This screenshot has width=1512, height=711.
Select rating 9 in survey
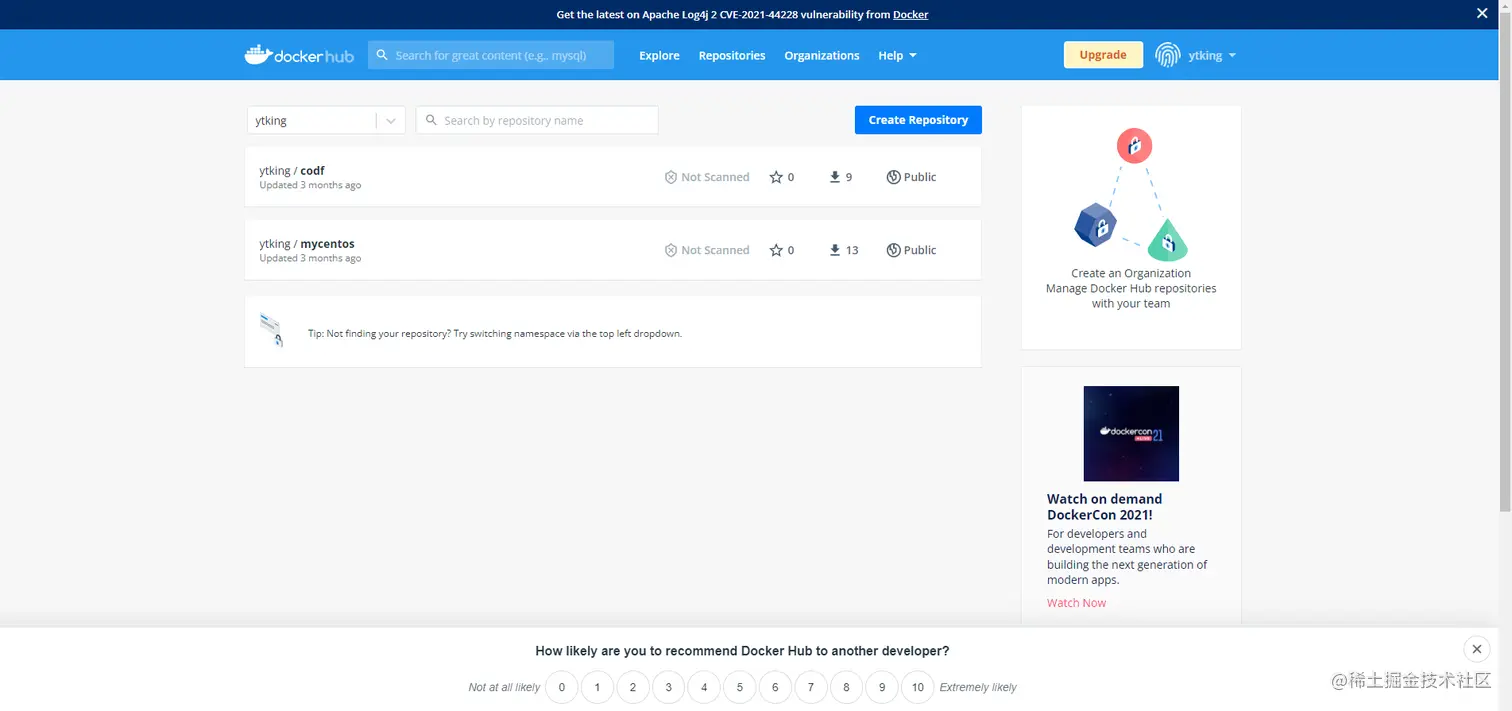click(882, 687)
